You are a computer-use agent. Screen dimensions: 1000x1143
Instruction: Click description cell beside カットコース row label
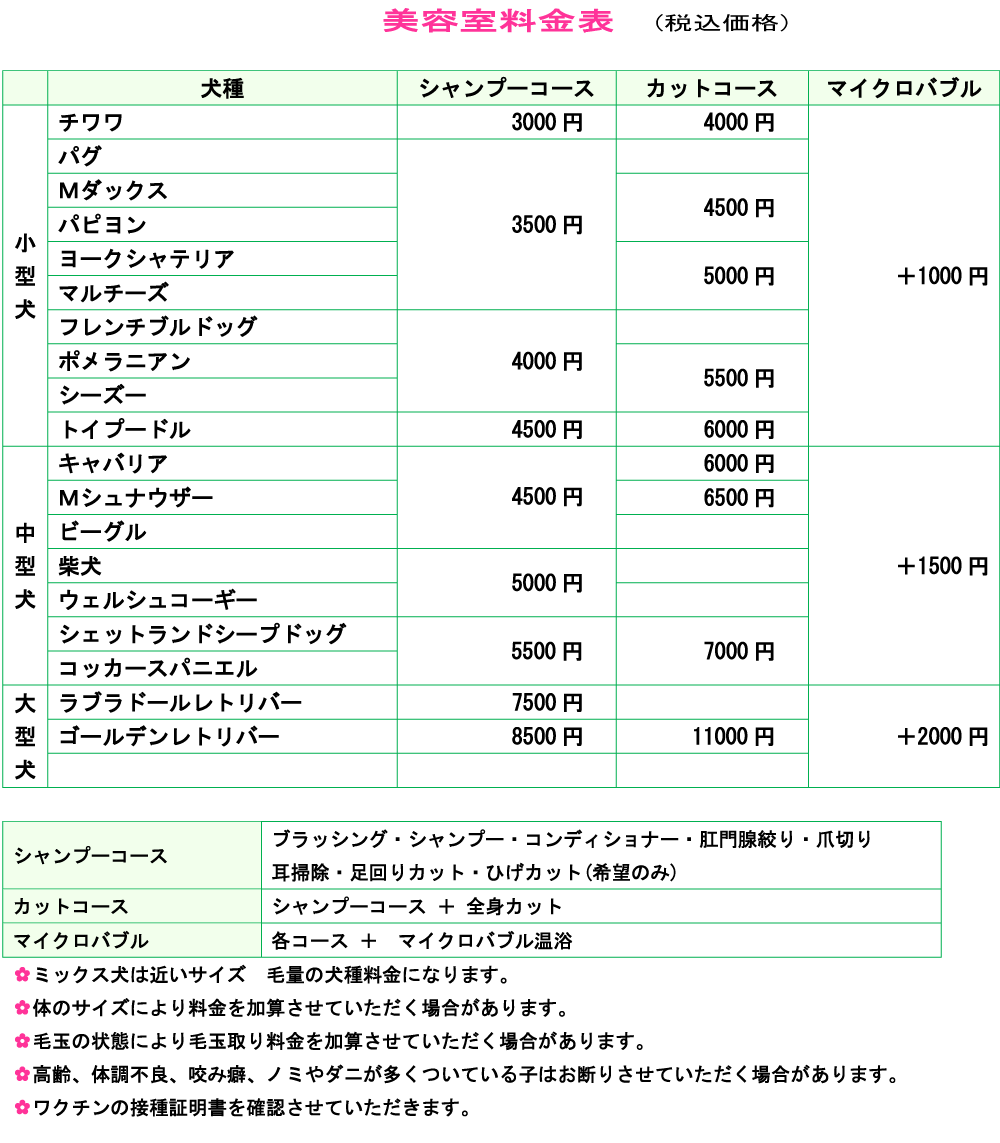click(x=600, y=906)
